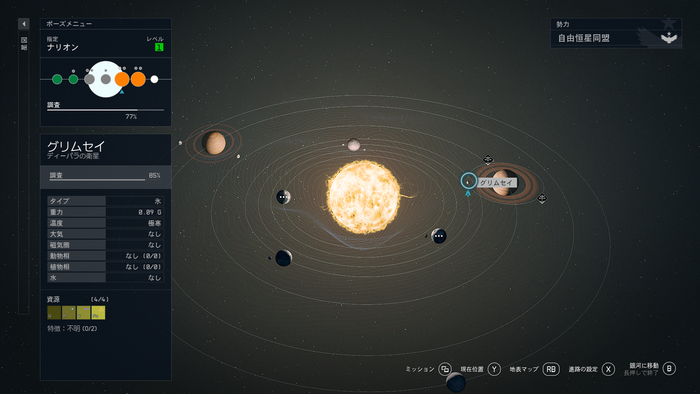Click the system survey 77% progress bar
This screenshot has width=700, height=394.
click(105, 110)
